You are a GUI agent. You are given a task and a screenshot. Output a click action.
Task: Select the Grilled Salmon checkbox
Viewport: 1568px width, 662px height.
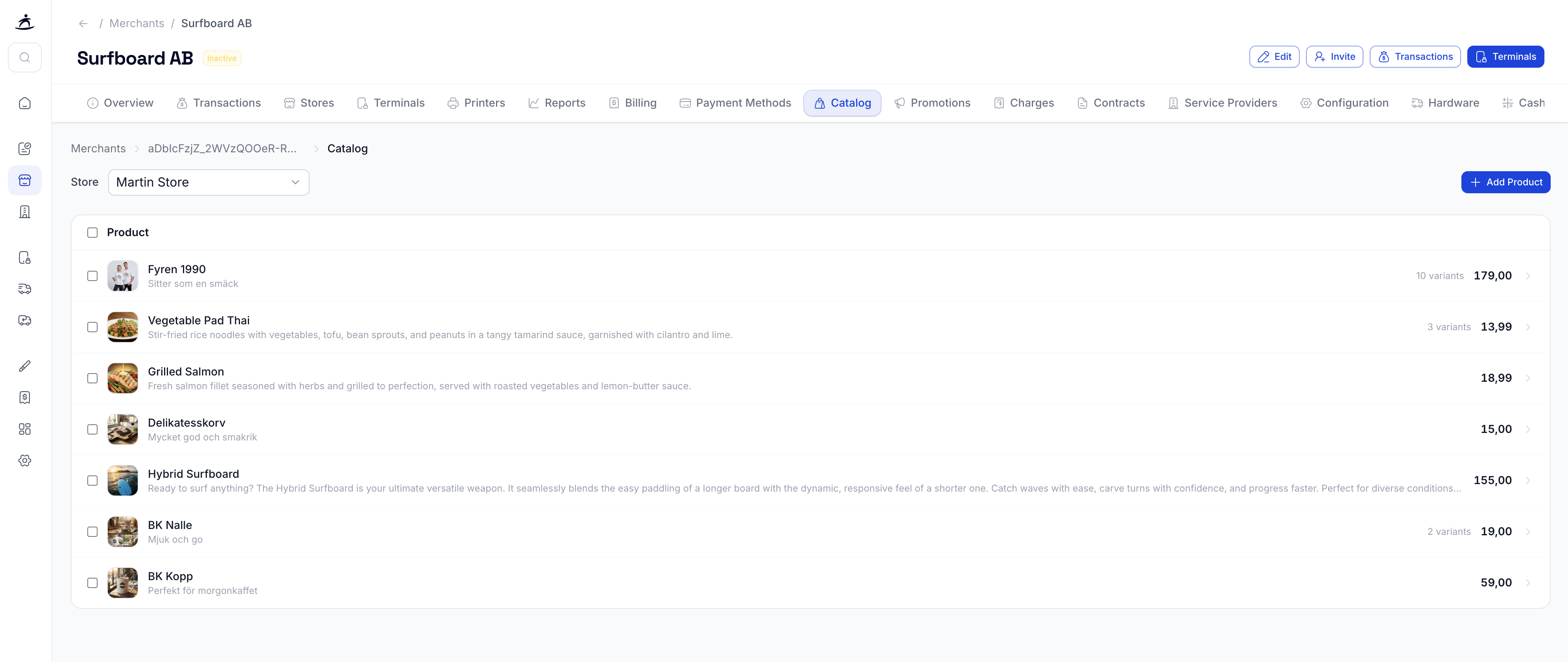pos(92,377)
